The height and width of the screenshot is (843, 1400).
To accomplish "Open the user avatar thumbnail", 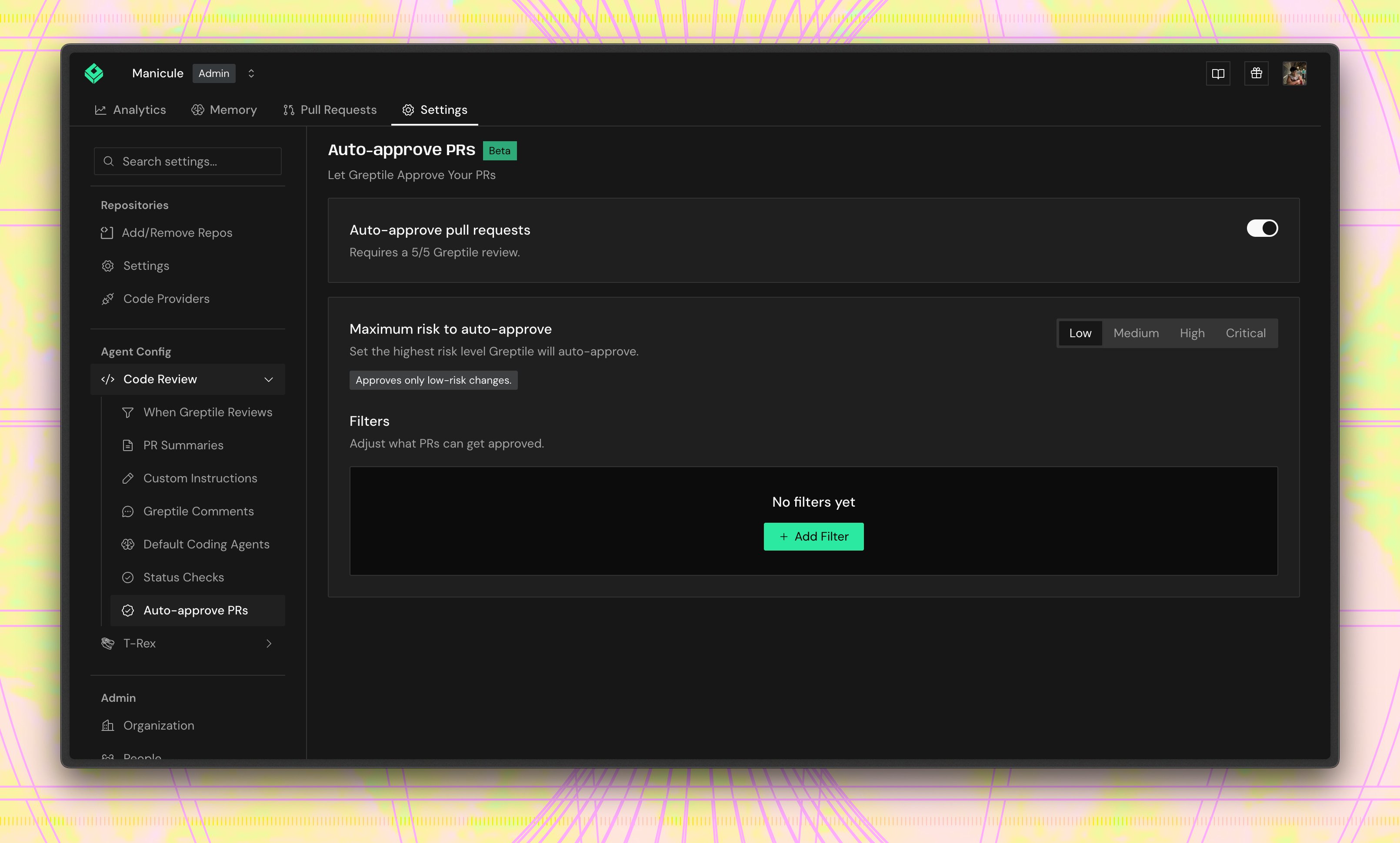I will 1294,73.
